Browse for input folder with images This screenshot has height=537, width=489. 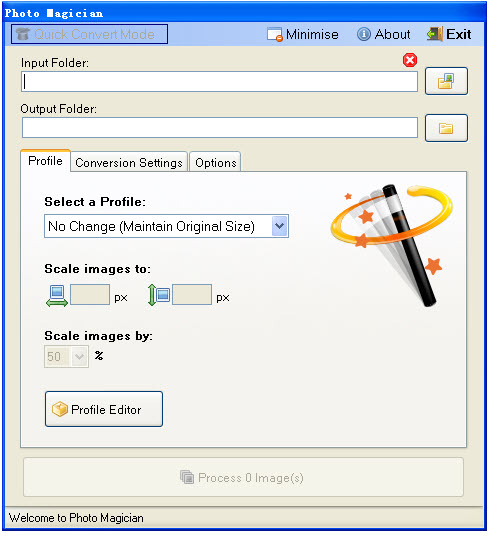coord(446,81)
